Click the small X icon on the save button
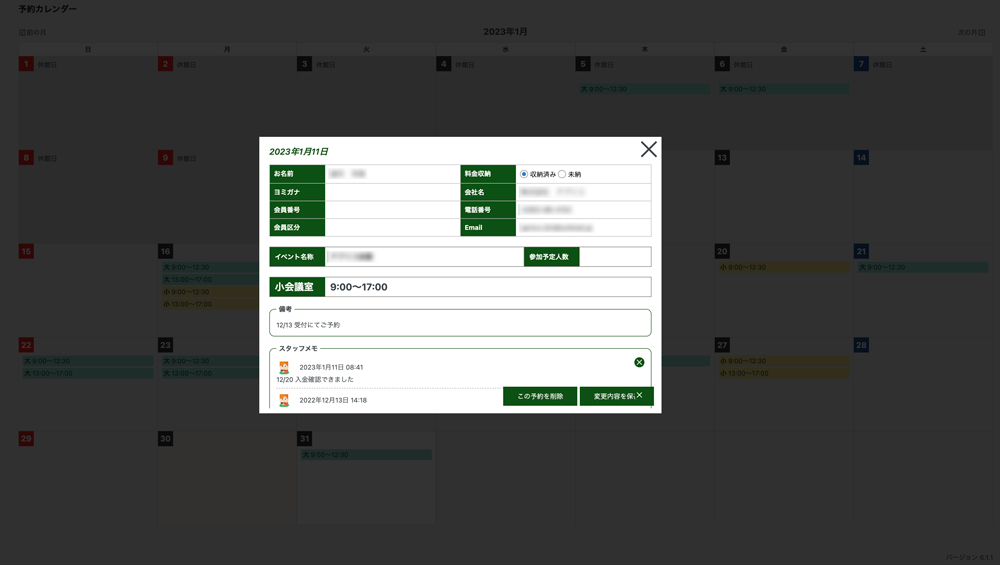This screenshot has height=565, width=1000. point(640,396)
